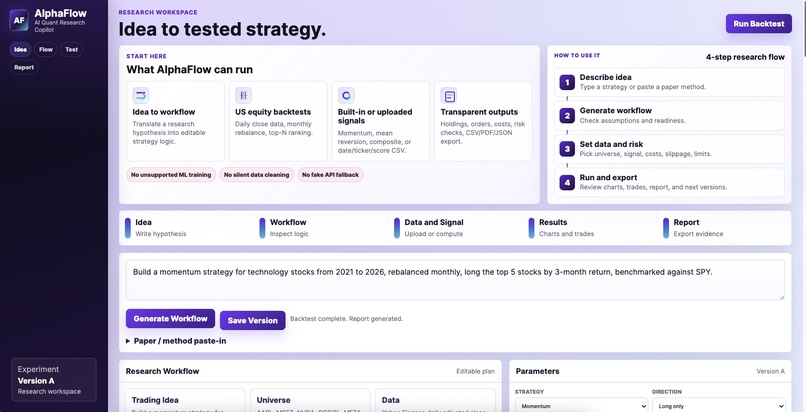Open the Describe idea step card
Screen dimensions: 806x412
(669, 82)
